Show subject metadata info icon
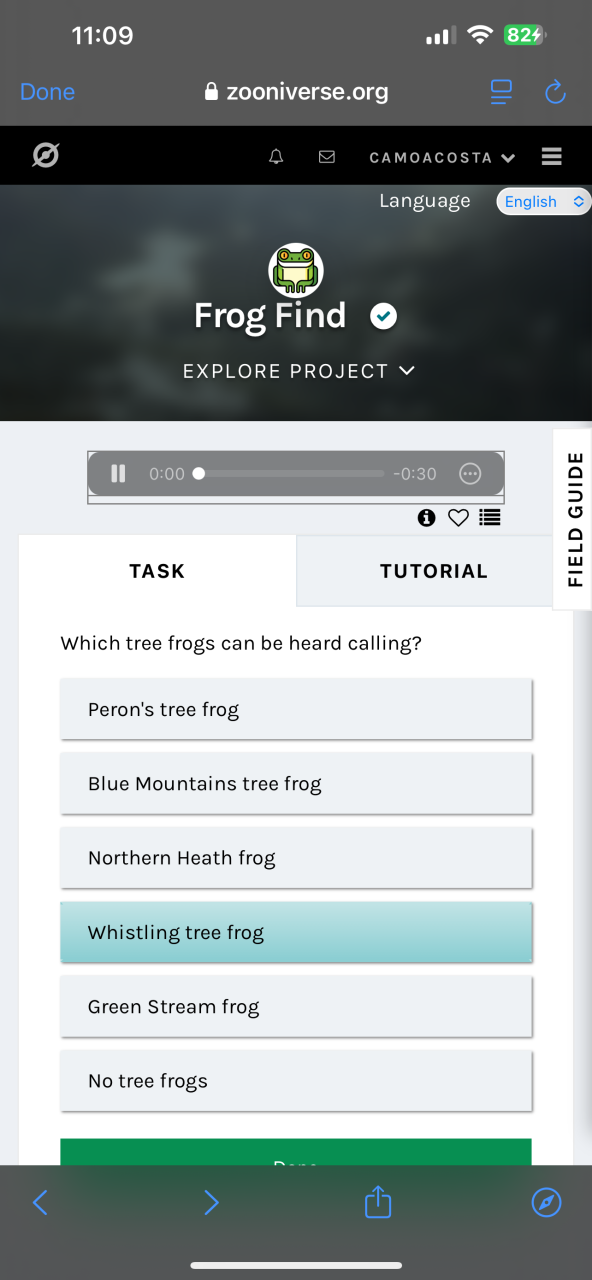 point(427,517)
